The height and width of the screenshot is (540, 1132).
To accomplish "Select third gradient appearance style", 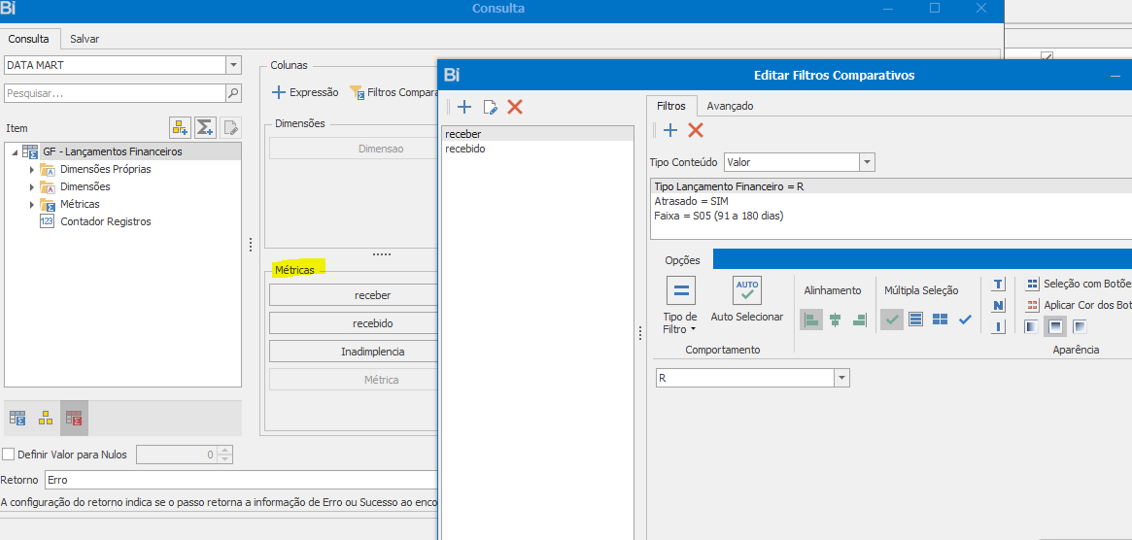I will pyautogui.click(x=1080, y=327).
